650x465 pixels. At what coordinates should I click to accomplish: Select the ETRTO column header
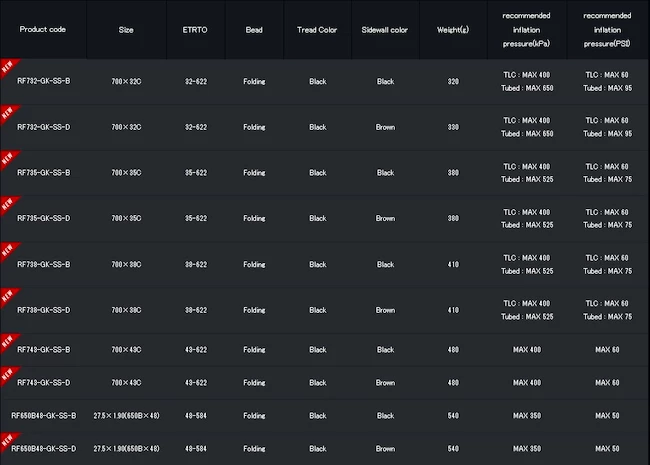(x=195, y=30)
